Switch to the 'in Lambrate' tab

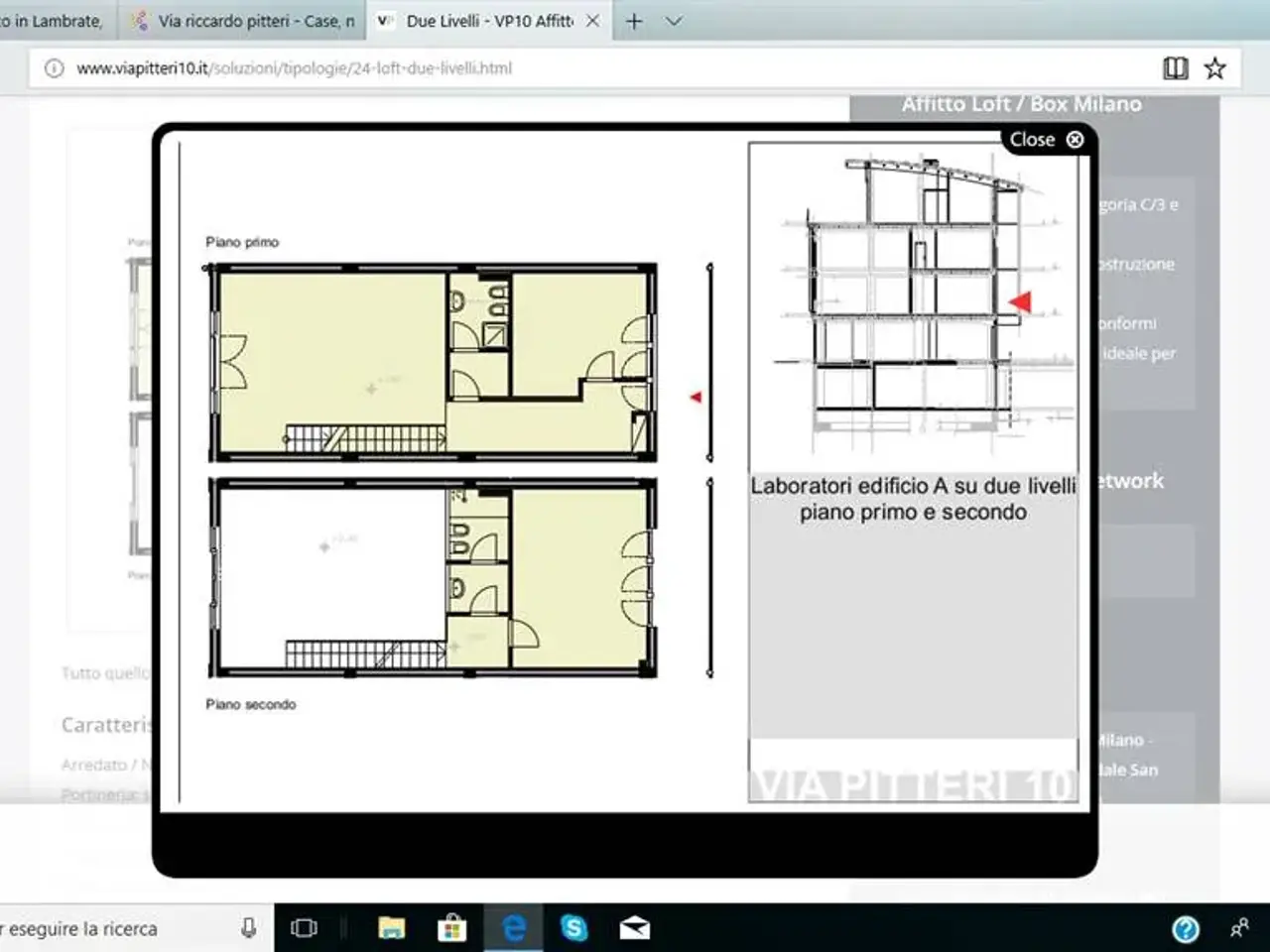[58, 21]
